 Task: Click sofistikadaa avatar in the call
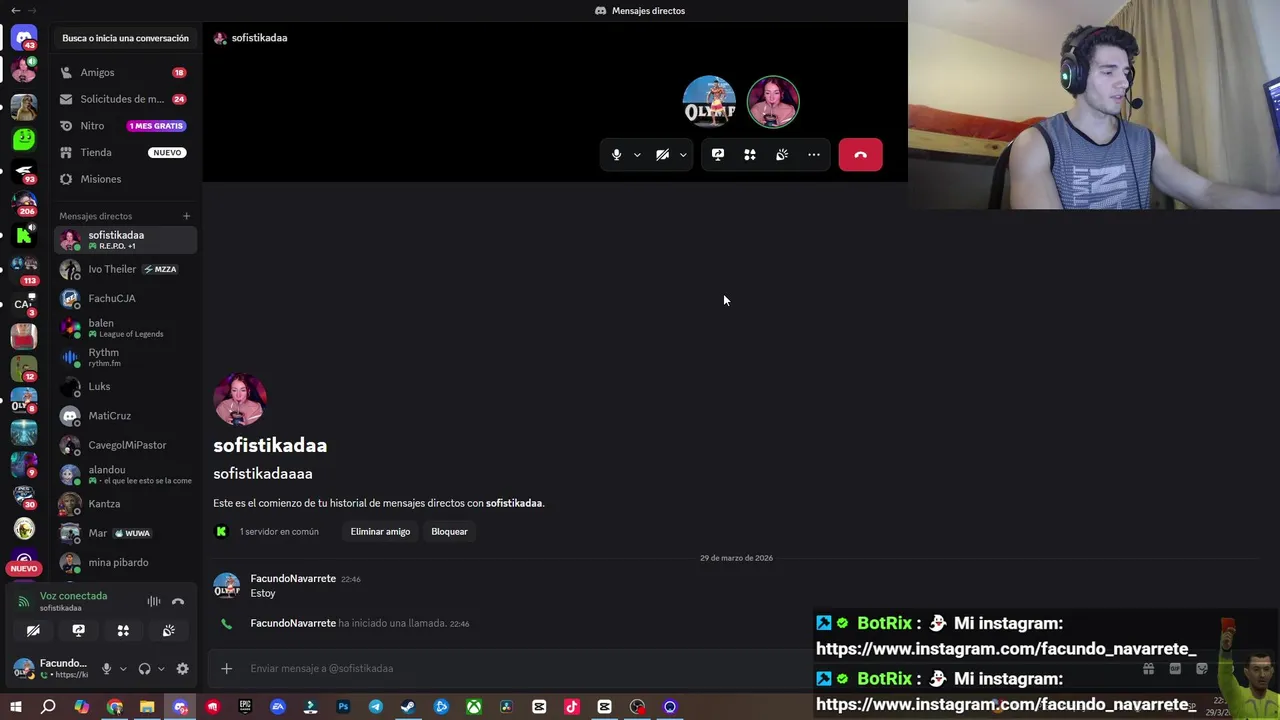(773, 101)
